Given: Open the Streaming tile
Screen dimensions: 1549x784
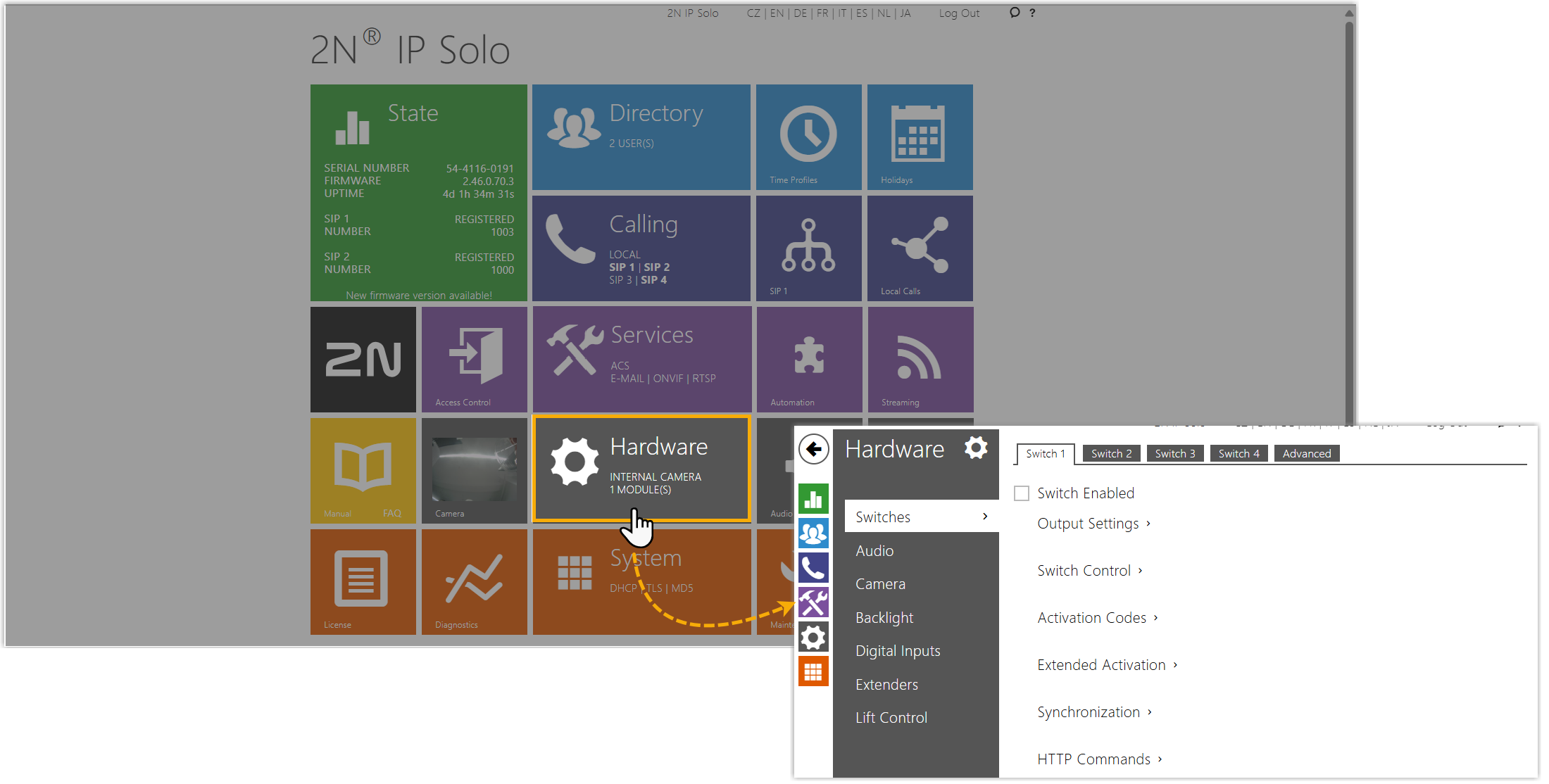Looking at the screenshot, I should tap(920, 360).
